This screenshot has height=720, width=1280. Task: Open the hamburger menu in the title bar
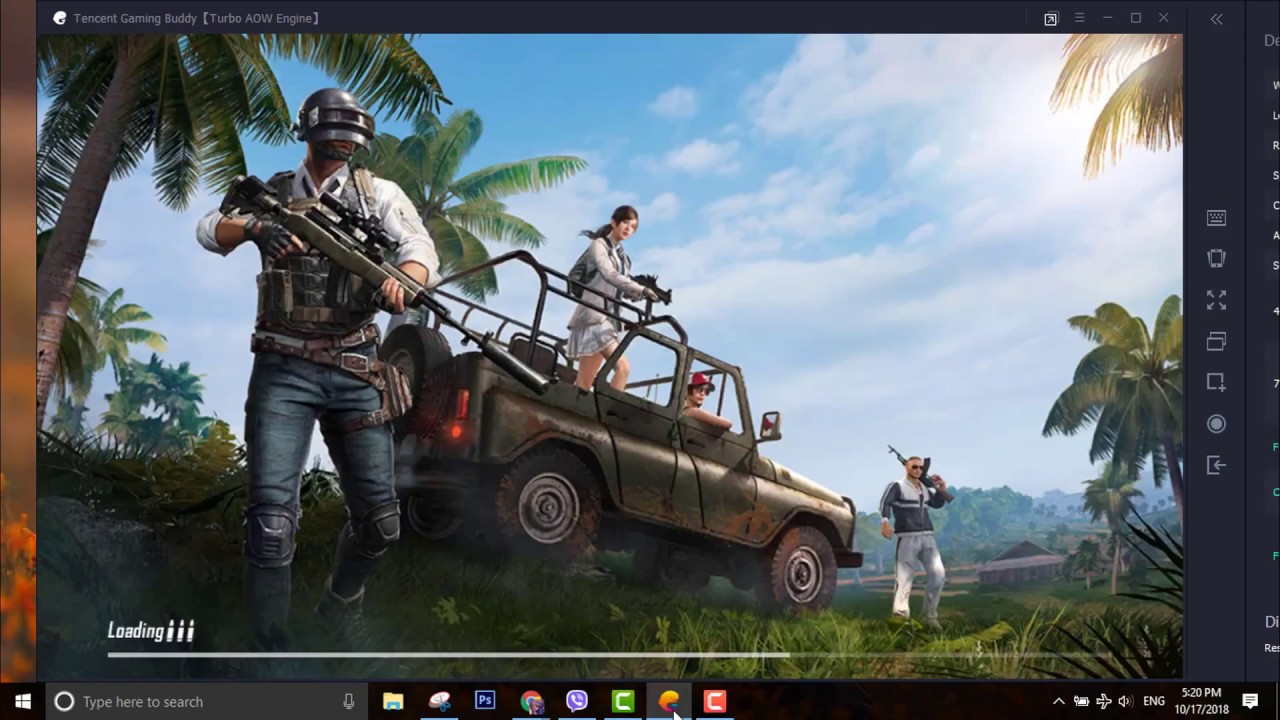pyautogui.click(x=1079, y=18)
